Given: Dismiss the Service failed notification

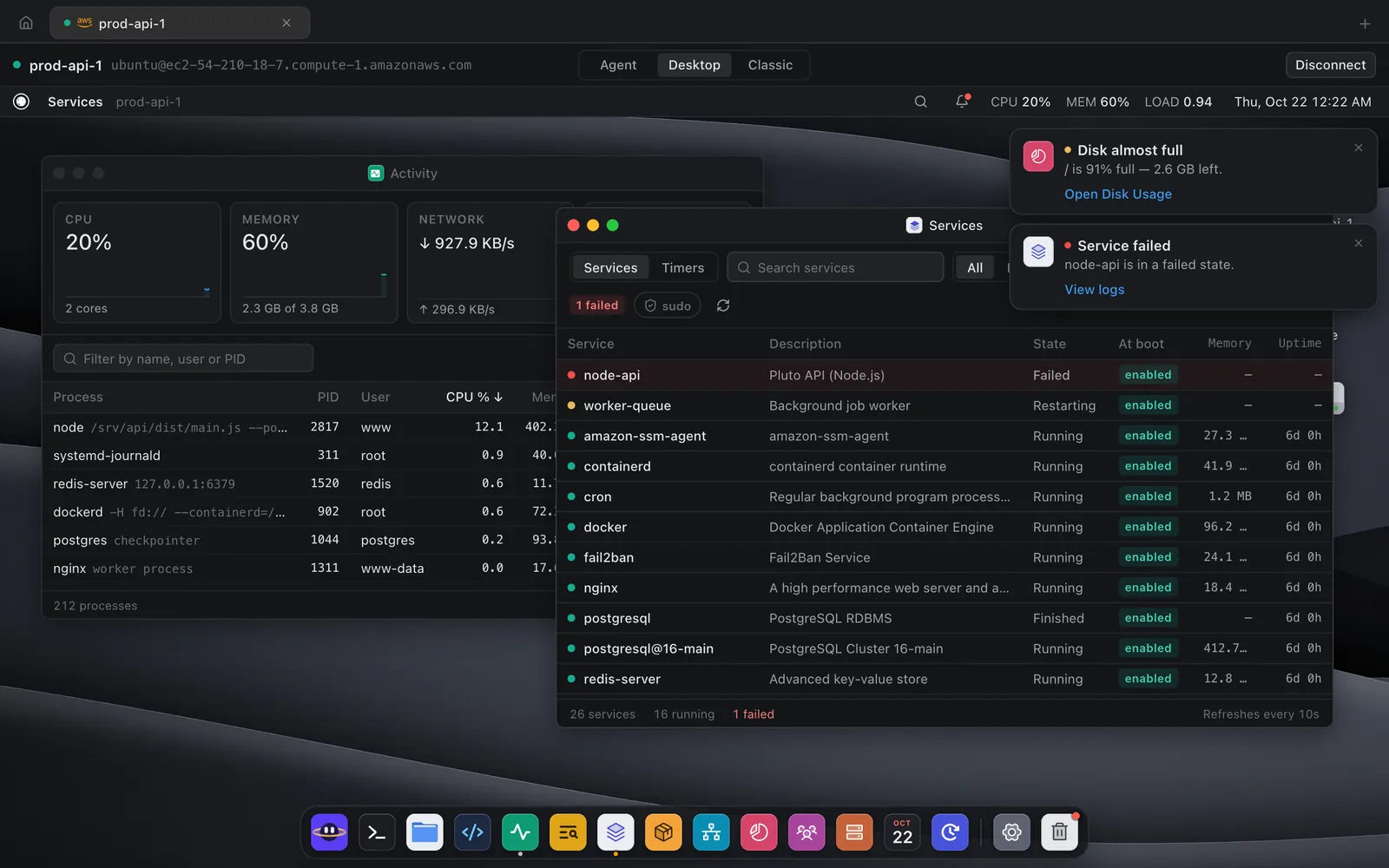Looking at the screenshot, I should [1359, 243].
